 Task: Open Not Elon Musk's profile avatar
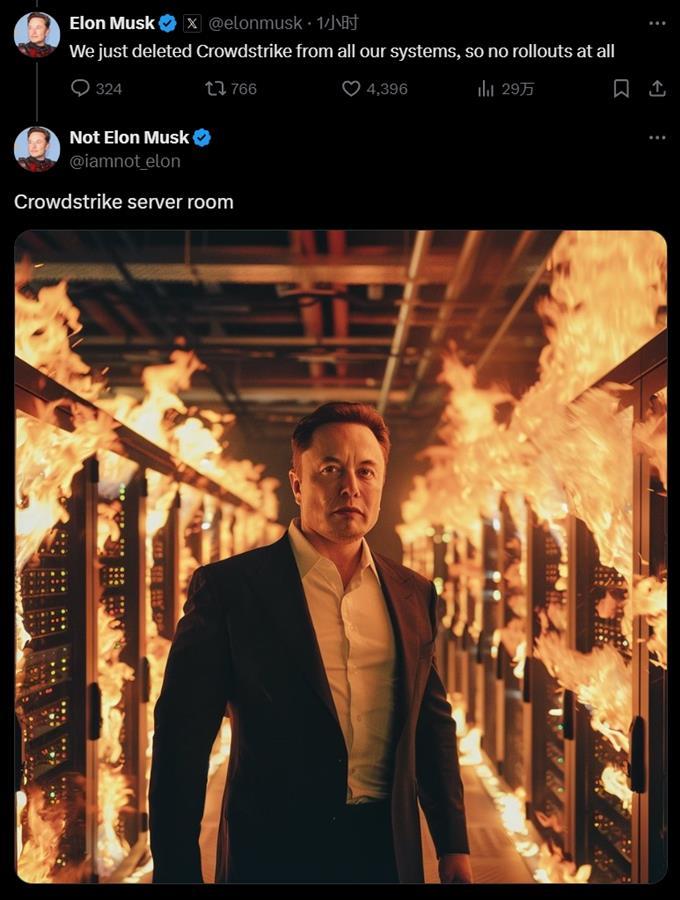pyautogui.click(x=37, y=149)
